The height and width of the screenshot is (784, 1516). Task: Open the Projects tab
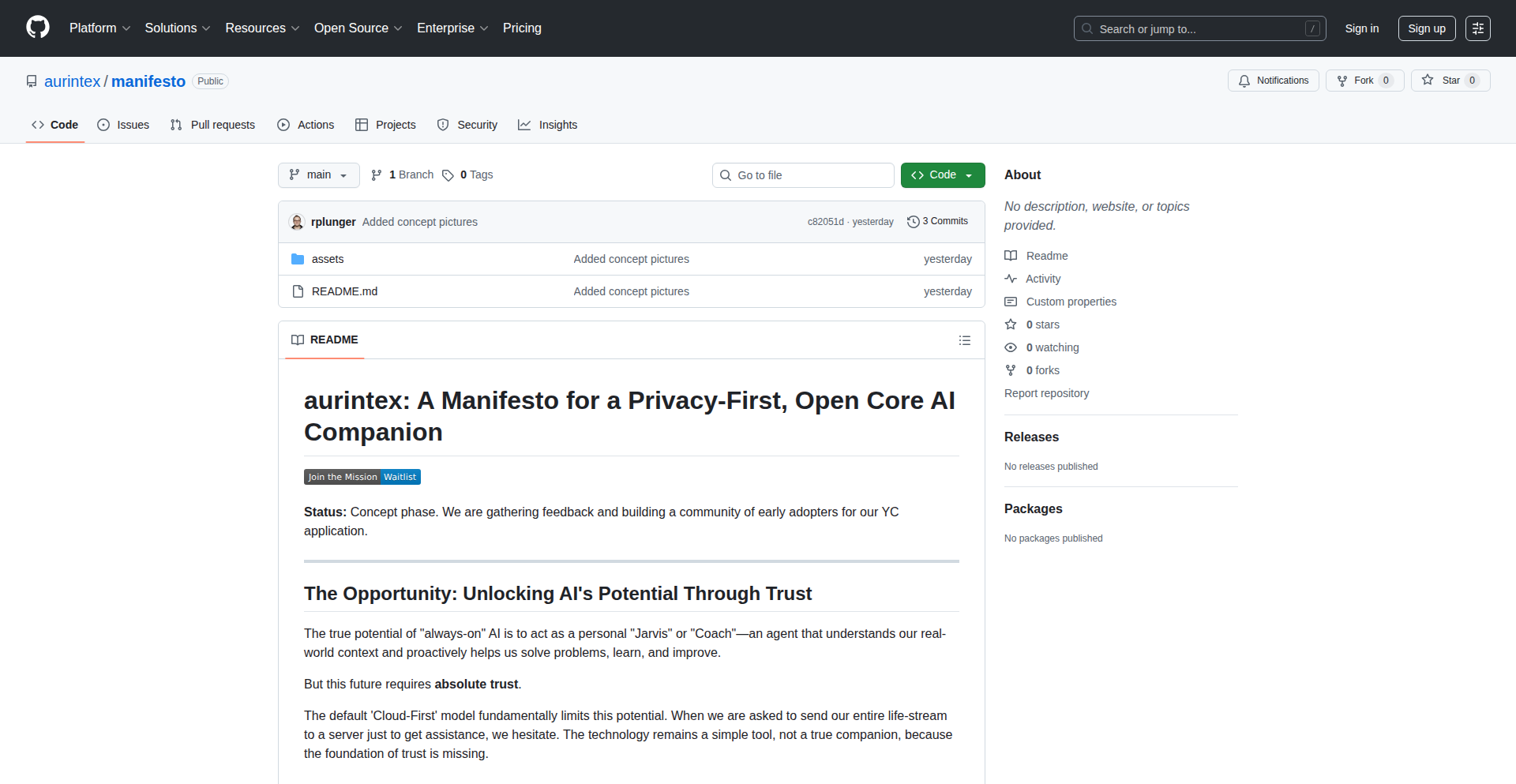click(385, 125)
